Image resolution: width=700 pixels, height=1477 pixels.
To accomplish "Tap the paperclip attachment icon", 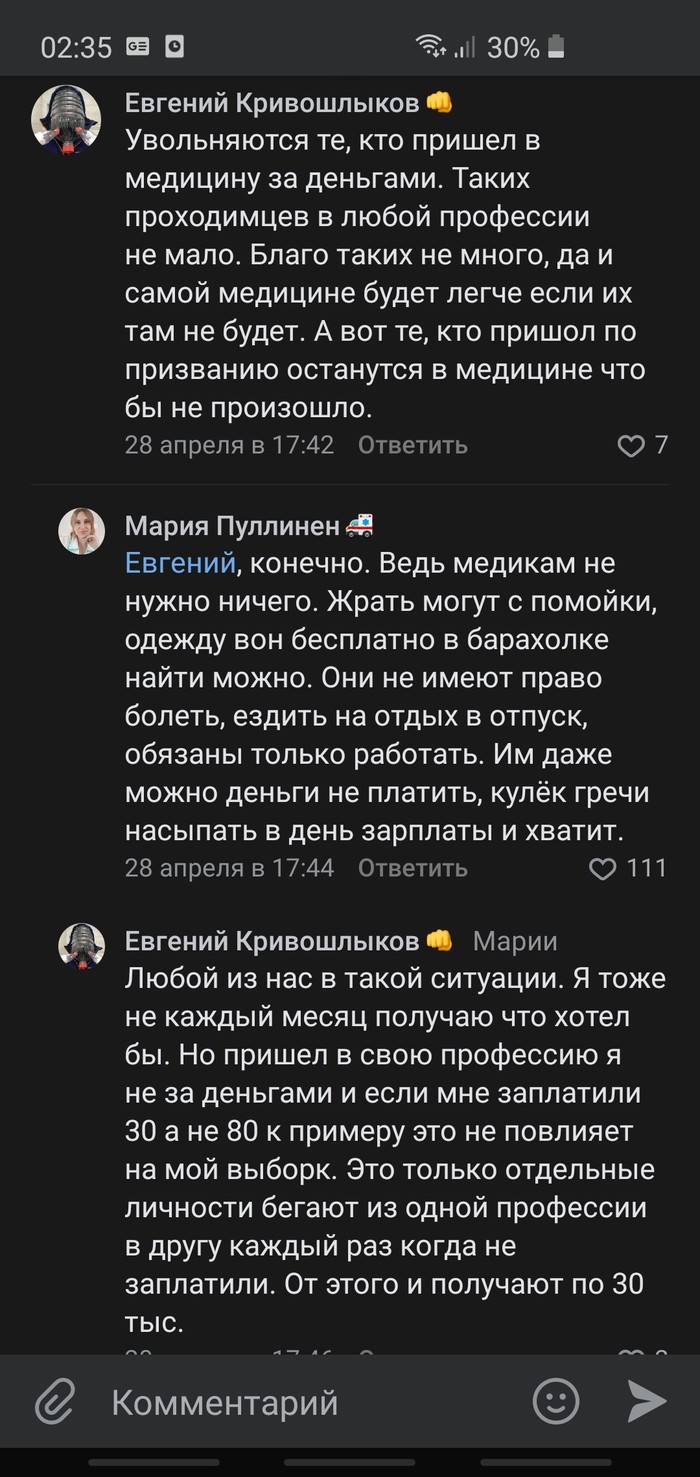I will coord(55,1401).
